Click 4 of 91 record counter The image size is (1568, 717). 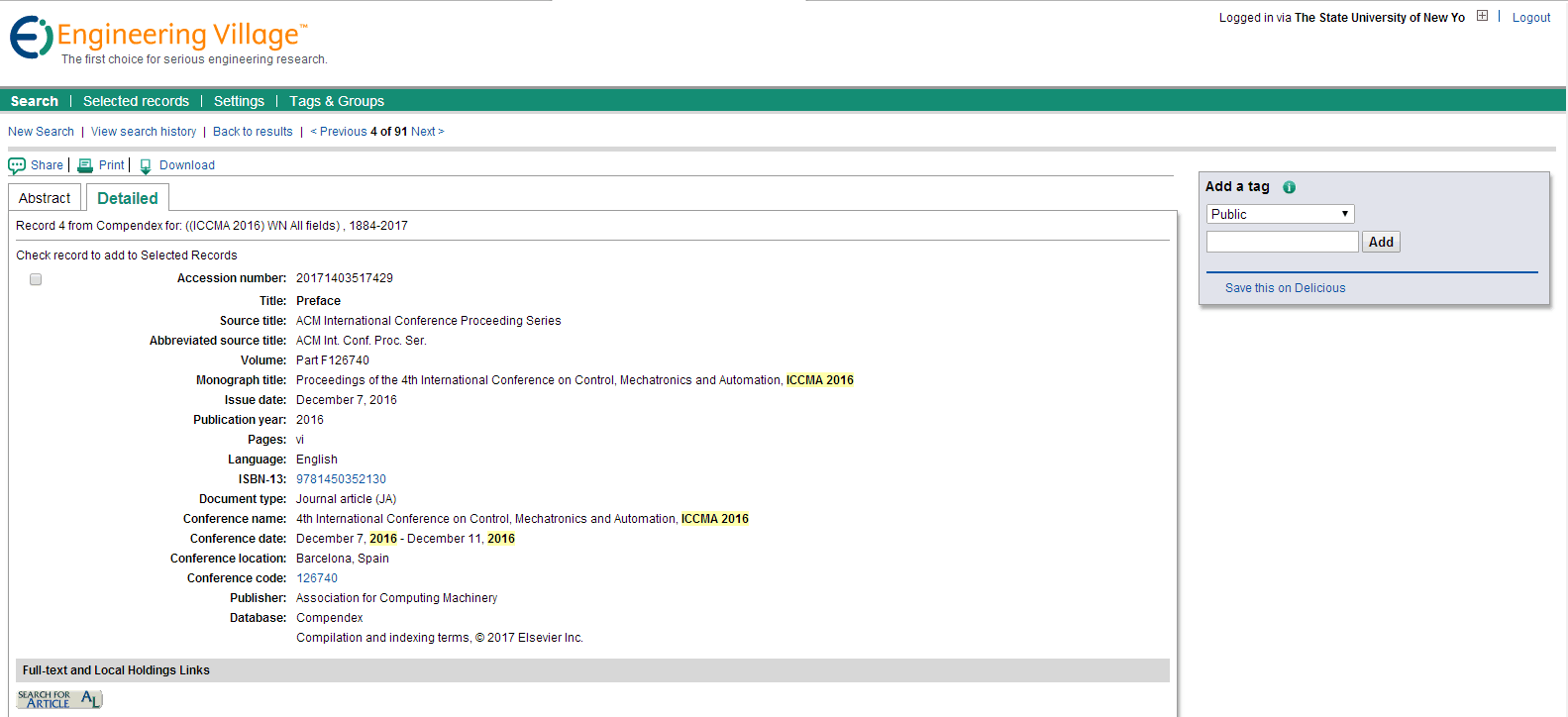pyautogui.click(x=389, y=132)
